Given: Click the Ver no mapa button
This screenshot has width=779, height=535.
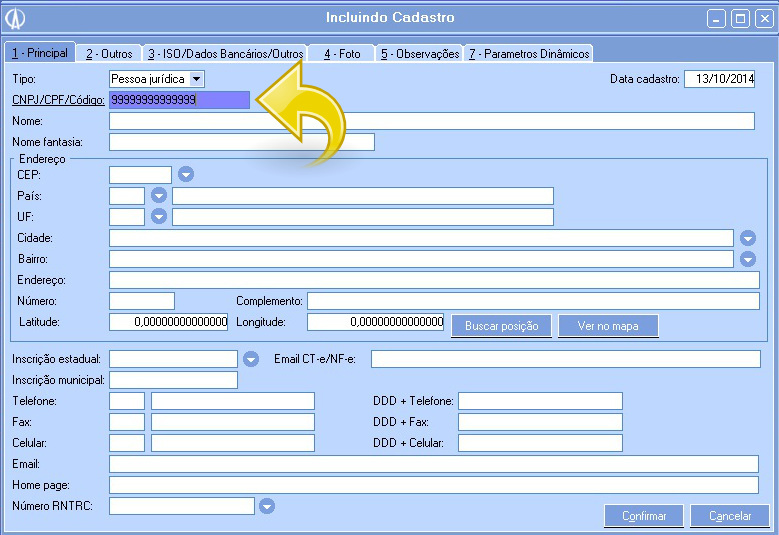Looking at the screenshot, I should pos(608,326).
